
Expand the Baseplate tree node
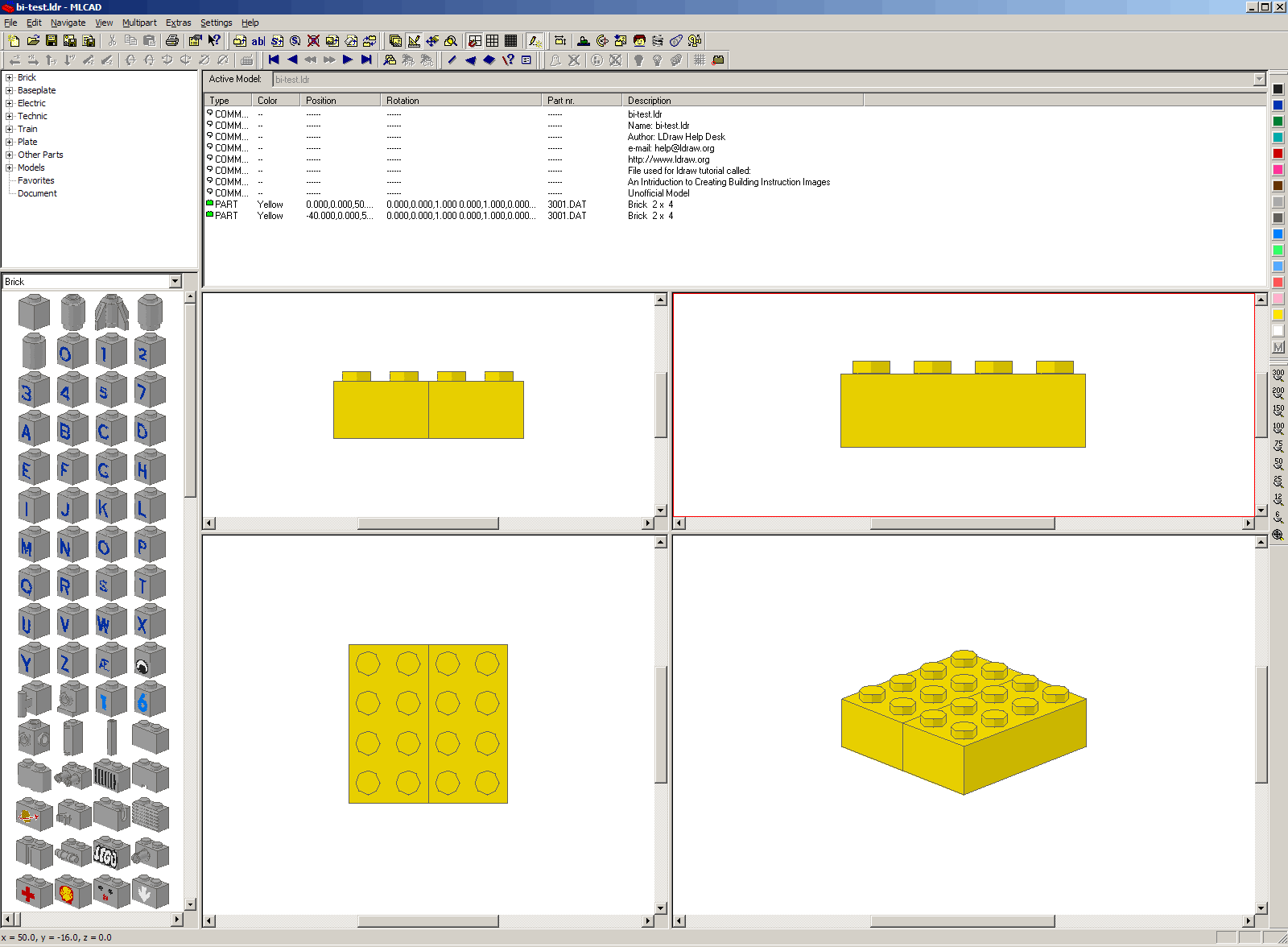click(10, 90)
